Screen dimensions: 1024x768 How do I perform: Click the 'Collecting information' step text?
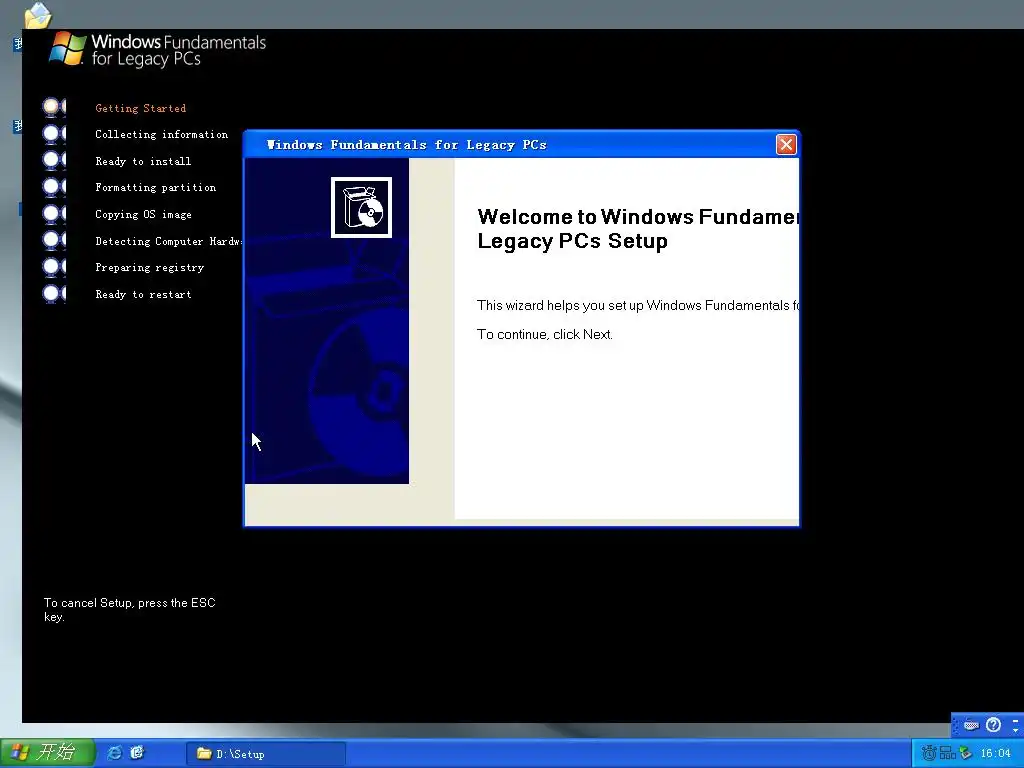pos(161,135)
